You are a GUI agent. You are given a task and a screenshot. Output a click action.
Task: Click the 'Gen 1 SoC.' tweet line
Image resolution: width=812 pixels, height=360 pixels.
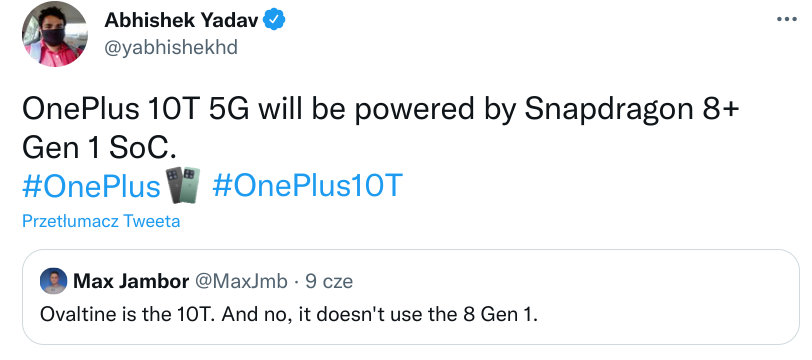99,148
